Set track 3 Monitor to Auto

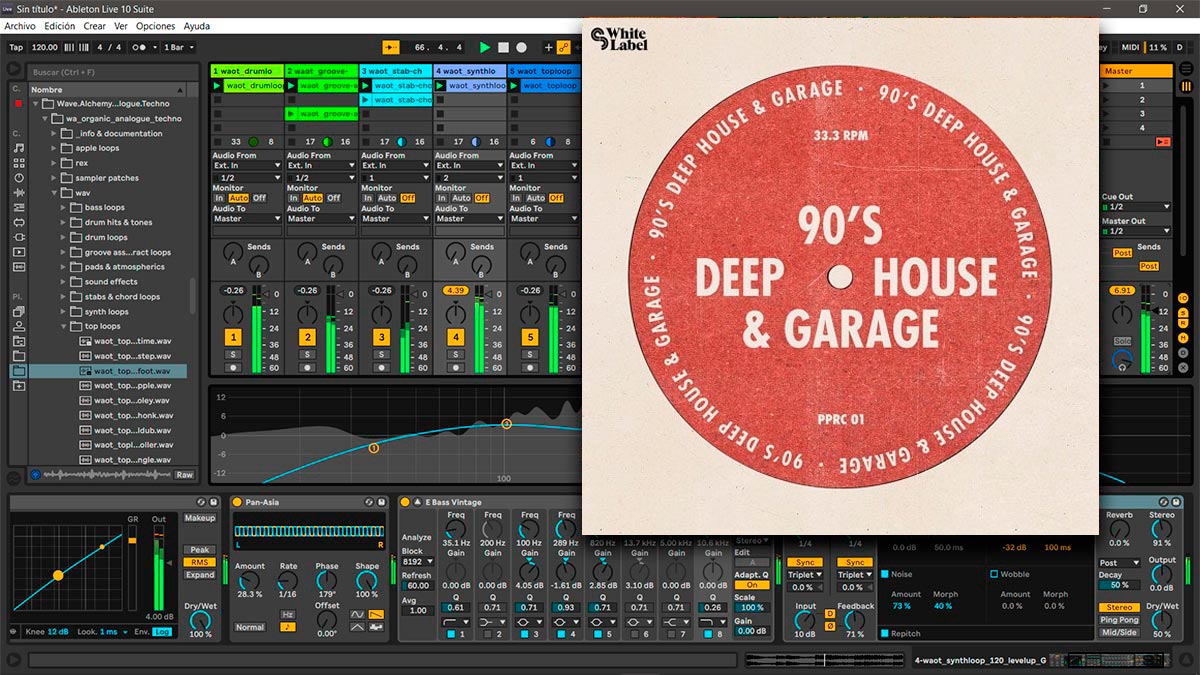pyautogui.click(x=386, y=198)
